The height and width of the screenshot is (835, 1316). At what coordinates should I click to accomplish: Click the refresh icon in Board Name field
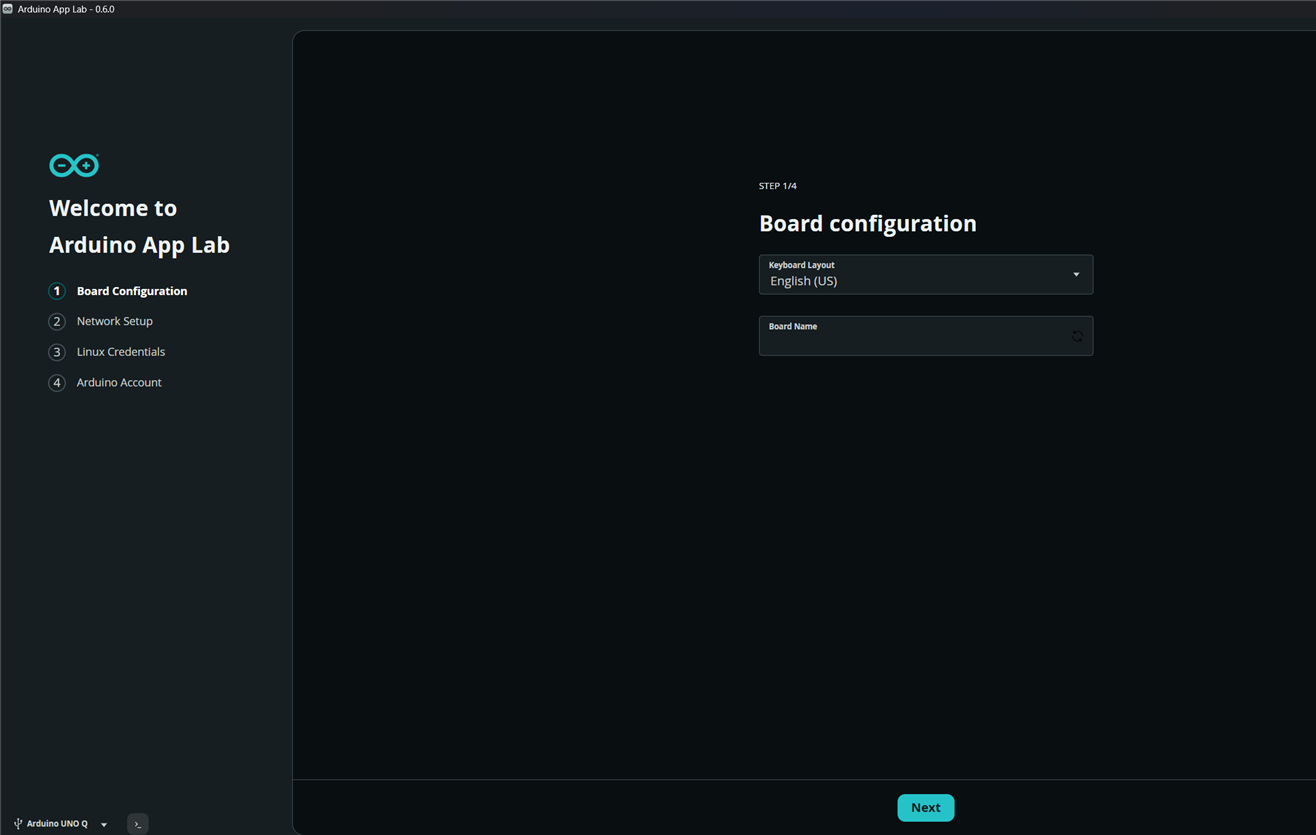1077,336
